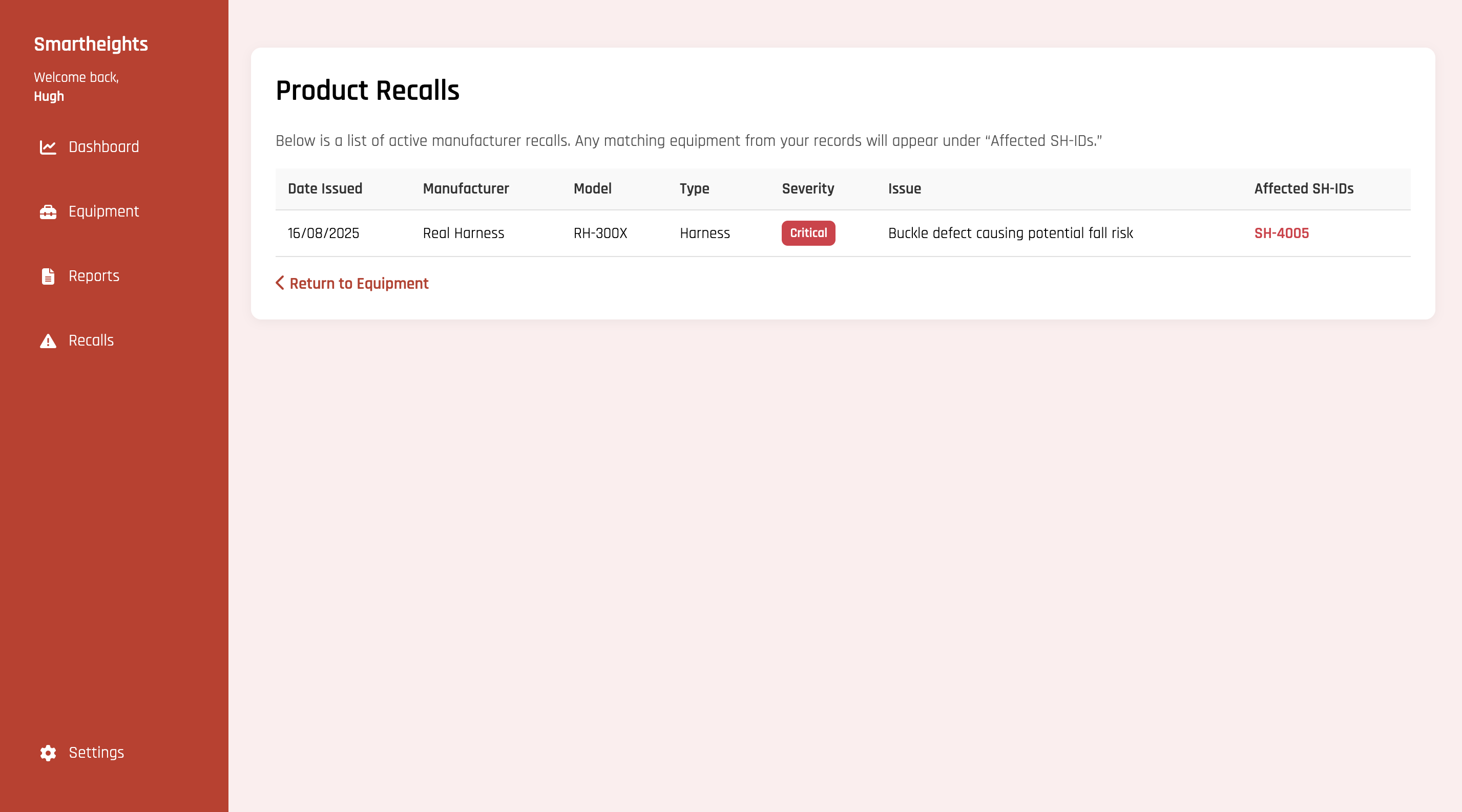Image resolution: width=1462 pixels, height=812 pixels.
Task: Click the Settings gear icon
Action: pos(48,753)
